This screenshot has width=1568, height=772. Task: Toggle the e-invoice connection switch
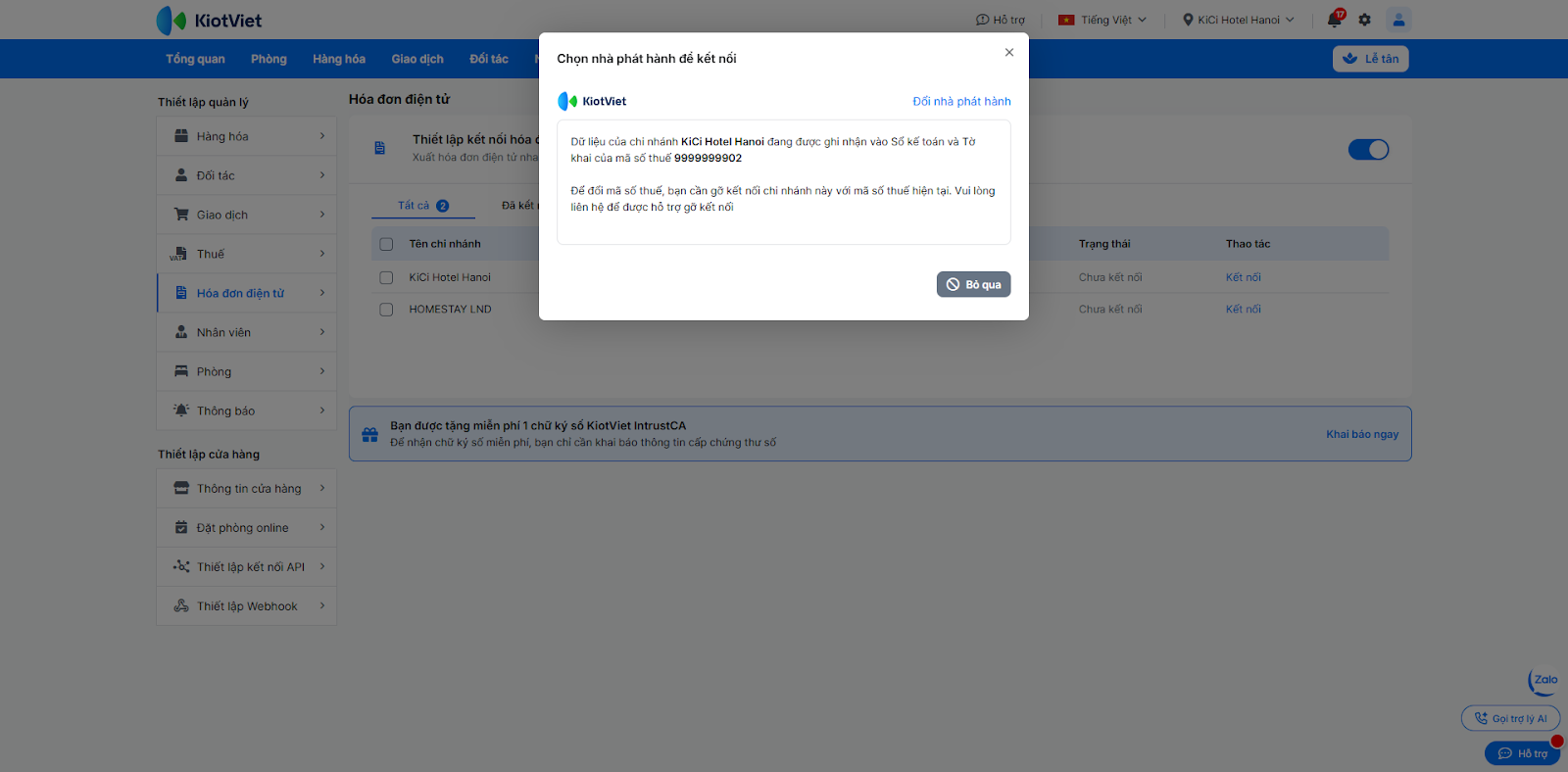coord(1369,150)
